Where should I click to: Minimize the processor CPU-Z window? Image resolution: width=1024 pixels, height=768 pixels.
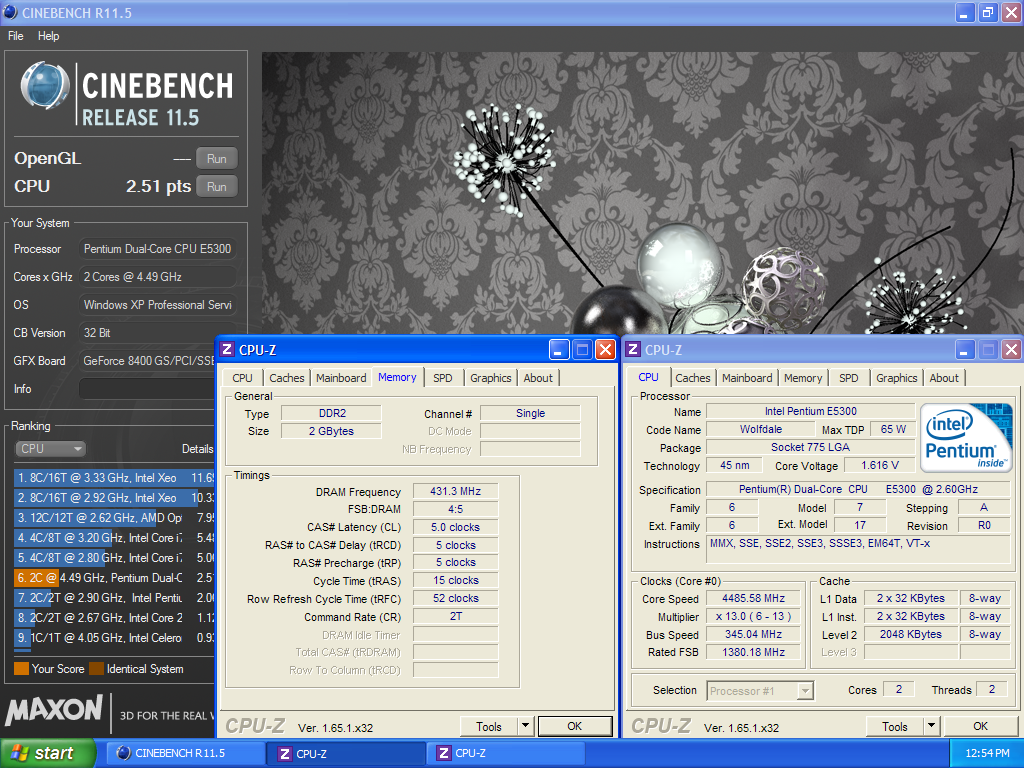(965, 350)
